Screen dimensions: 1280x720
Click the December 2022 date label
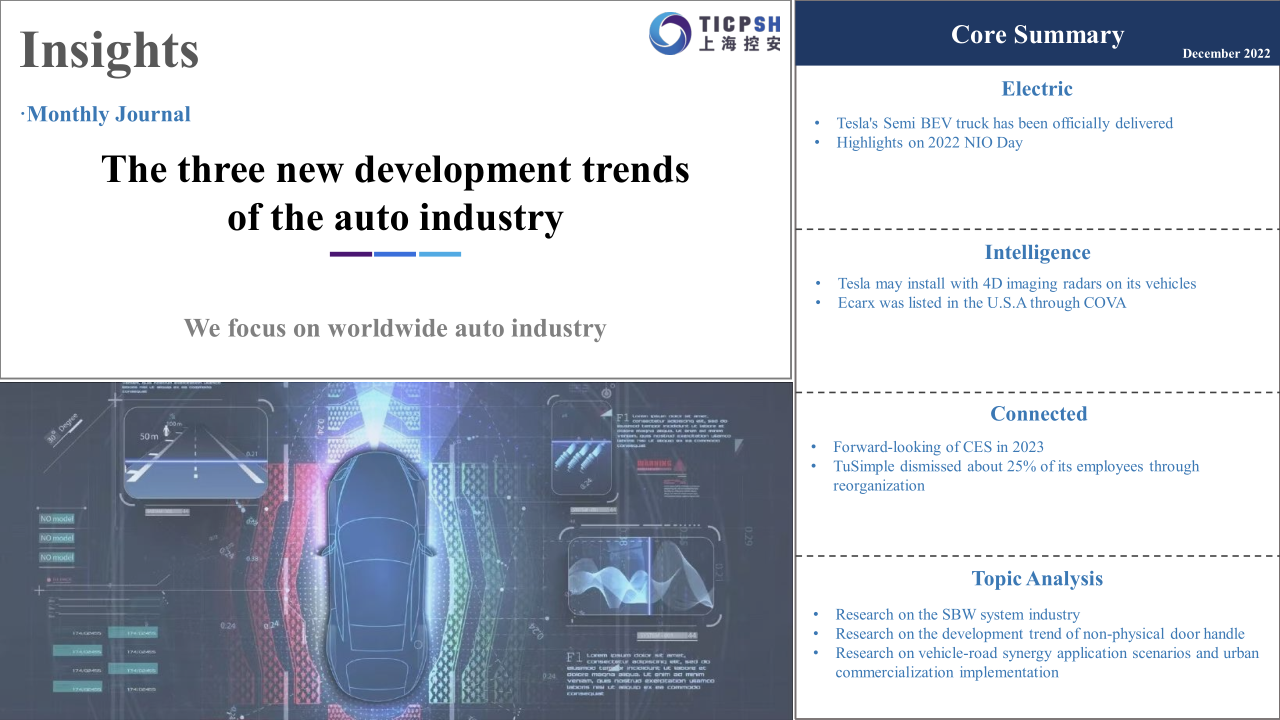(x=1225, y=54)
